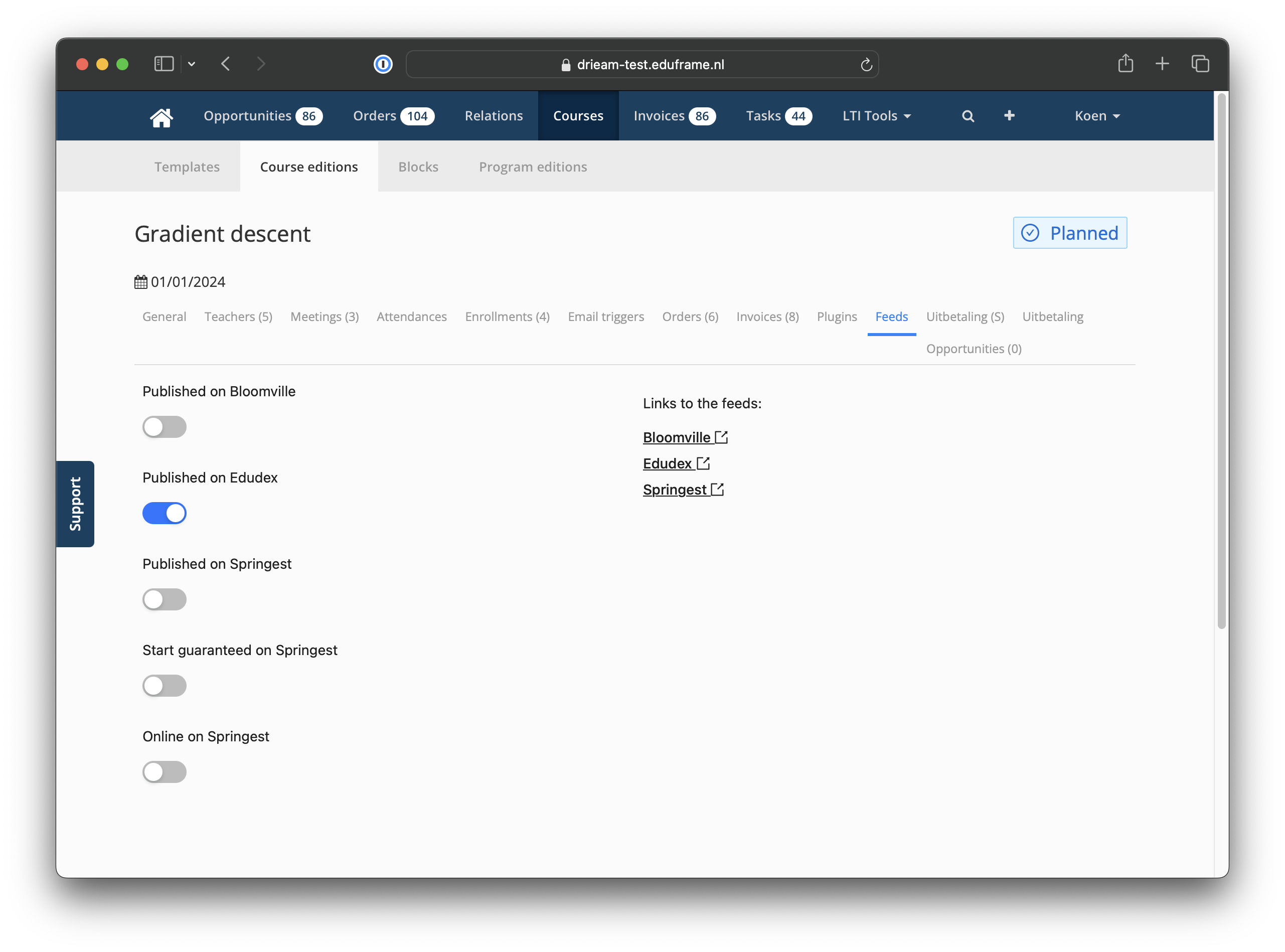
Task: Open Orders in the top navigation
Action: coord(394,116)
